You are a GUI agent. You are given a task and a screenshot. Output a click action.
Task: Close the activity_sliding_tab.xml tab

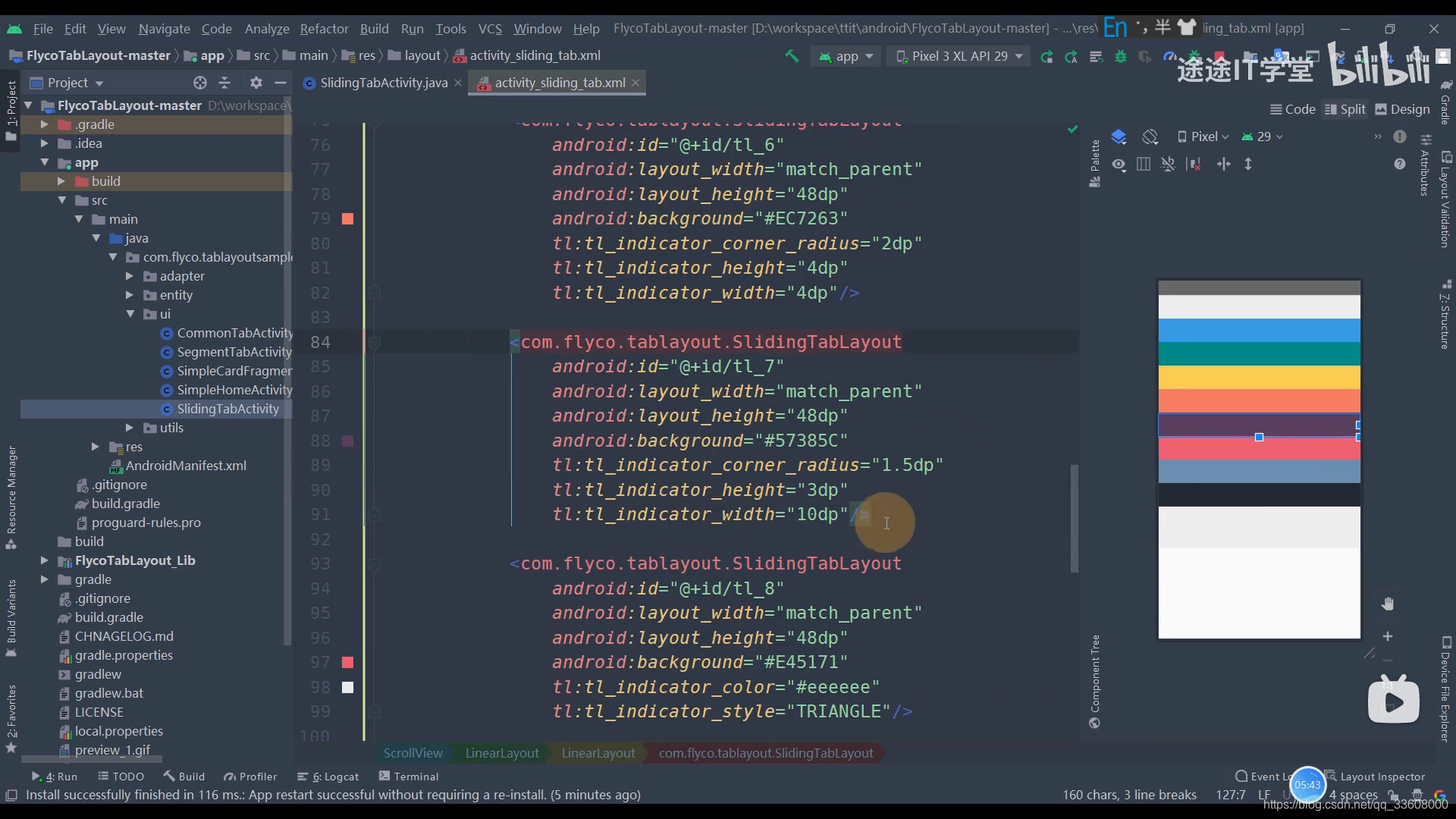(x=635, y=83)
